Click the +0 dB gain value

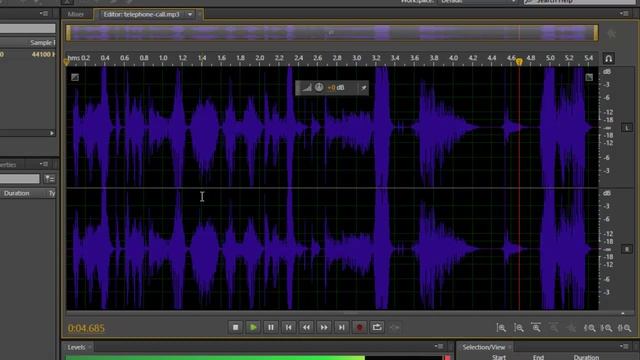point(336,87)
